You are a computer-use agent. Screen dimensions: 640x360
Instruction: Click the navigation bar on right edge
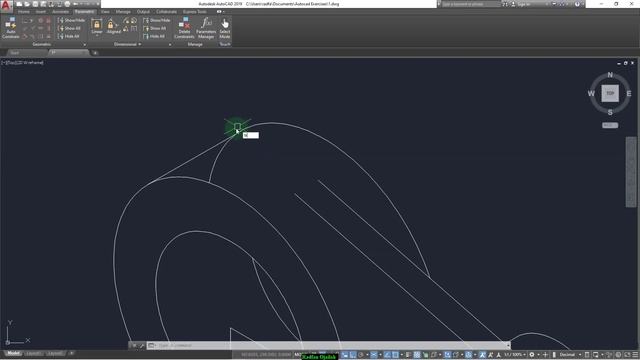[631, 172]
